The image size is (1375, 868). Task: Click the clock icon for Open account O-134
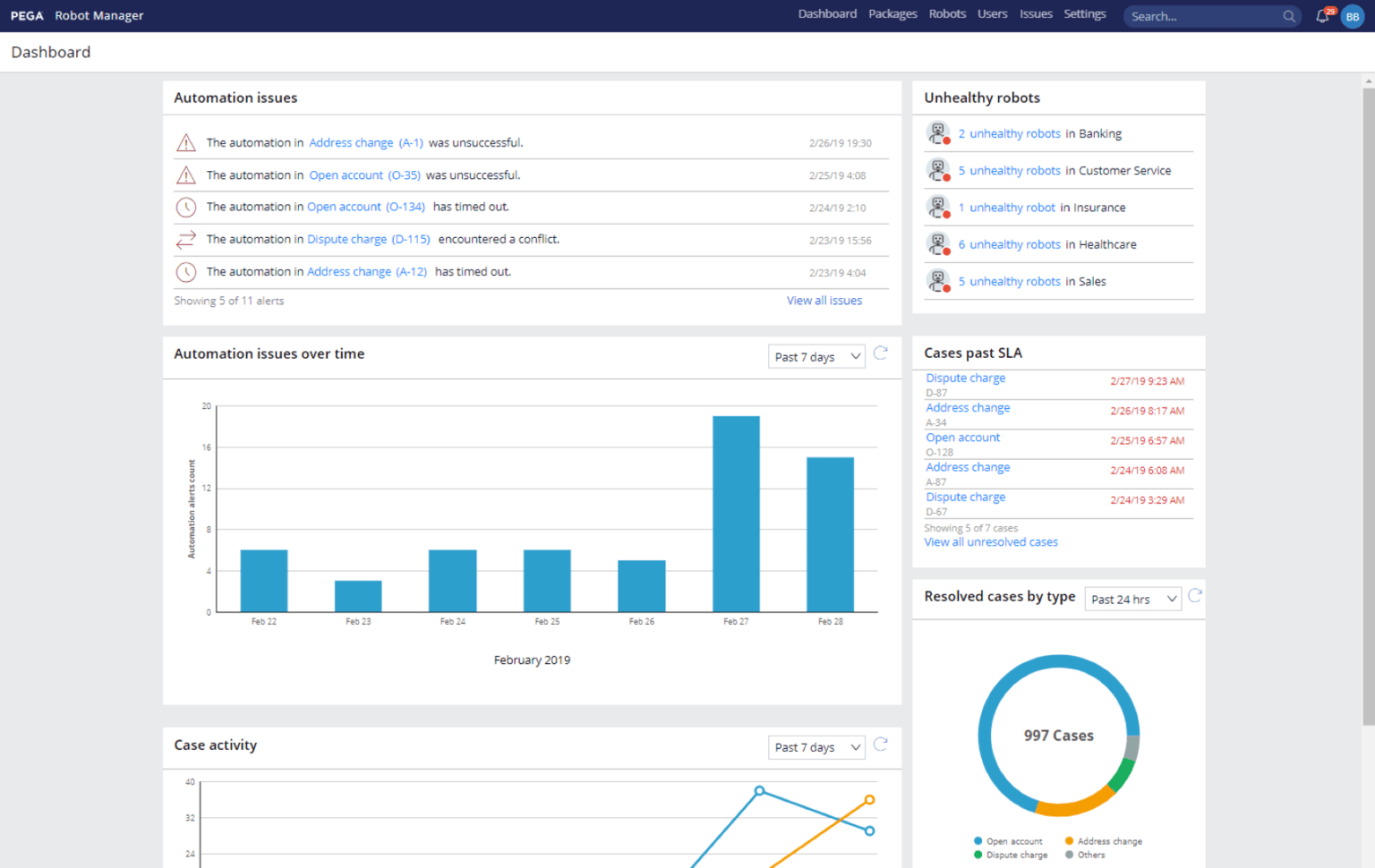pos(186,208)
